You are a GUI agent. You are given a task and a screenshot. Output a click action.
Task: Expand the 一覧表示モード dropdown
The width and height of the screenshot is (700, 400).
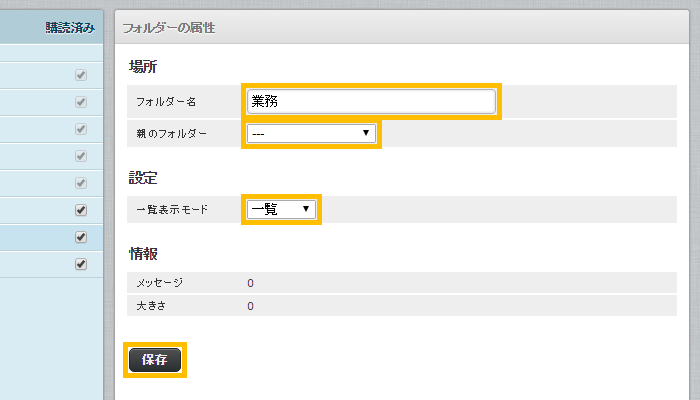[x=281, y=209]
